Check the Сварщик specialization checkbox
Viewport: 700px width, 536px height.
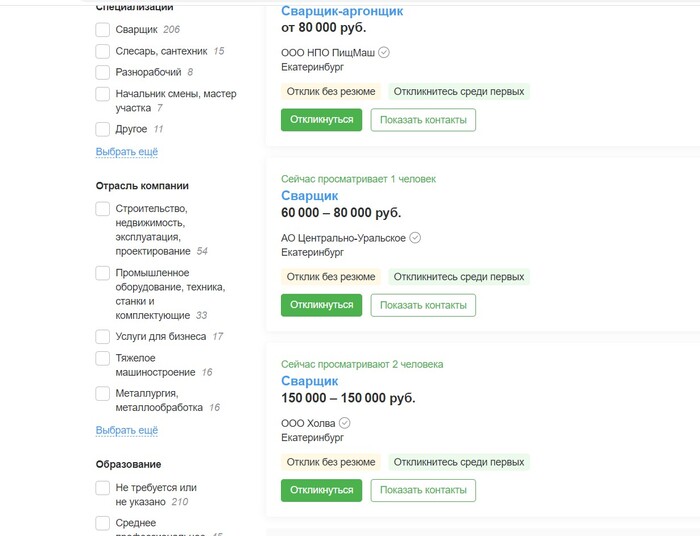click(103, 30)
